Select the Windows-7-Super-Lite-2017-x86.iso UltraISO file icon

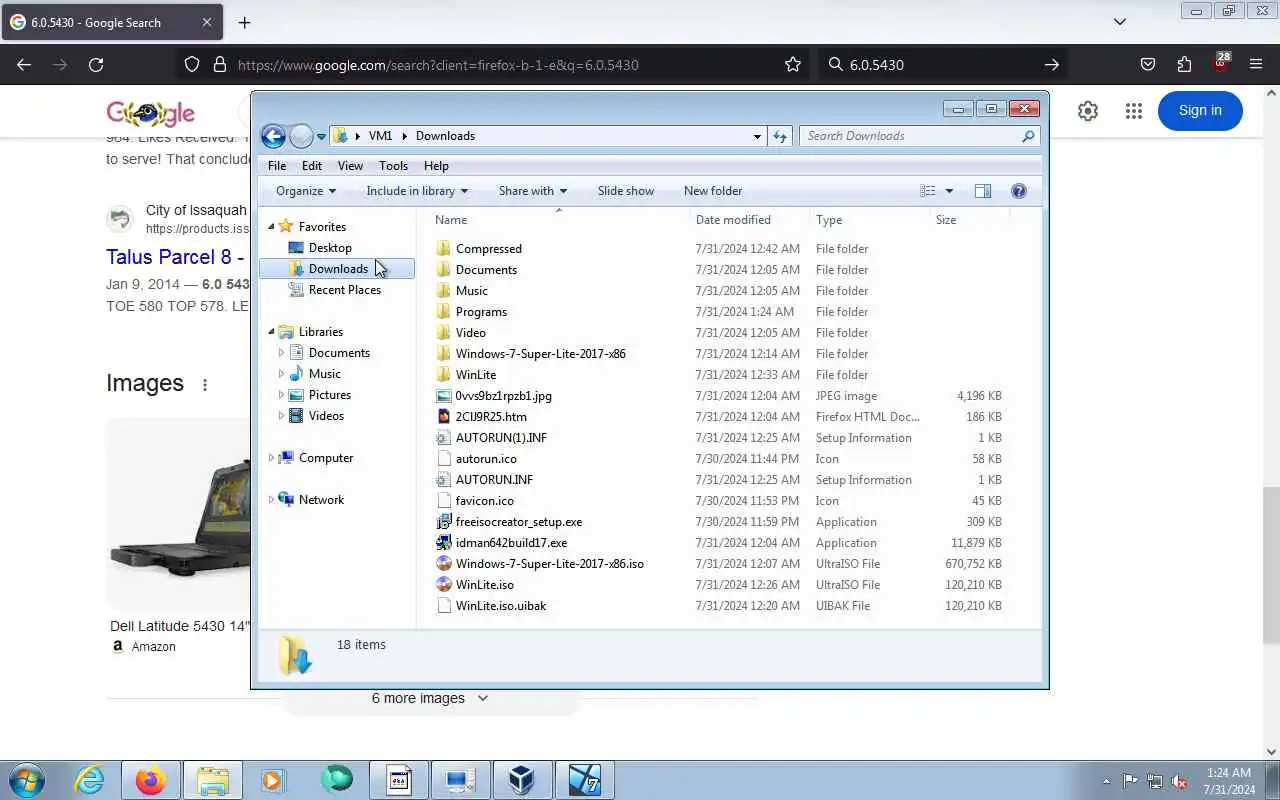[x=444, y=564]
